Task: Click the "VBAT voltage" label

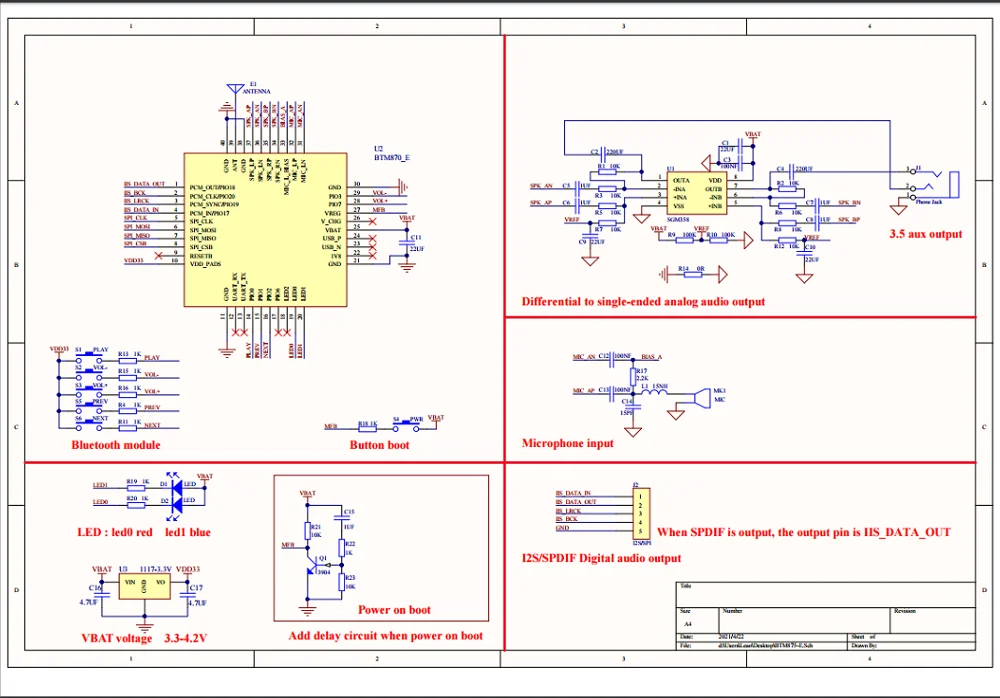Action: pos(117,638)
